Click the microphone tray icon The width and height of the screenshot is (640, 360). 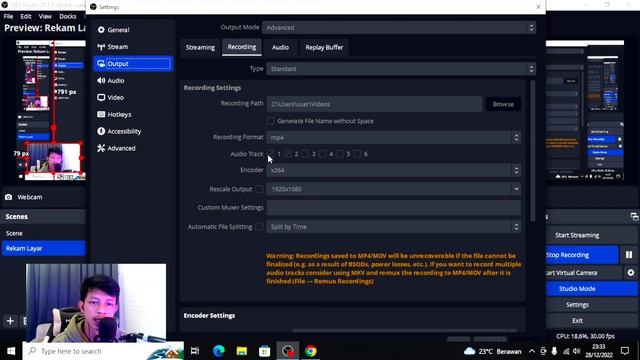[x=554, y=351]
